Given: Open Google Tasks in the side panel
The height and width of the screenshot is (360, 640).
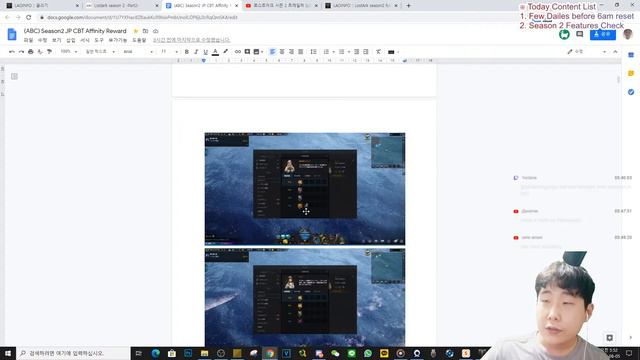Looking at the screenshot, I should (x=631, y=92).
